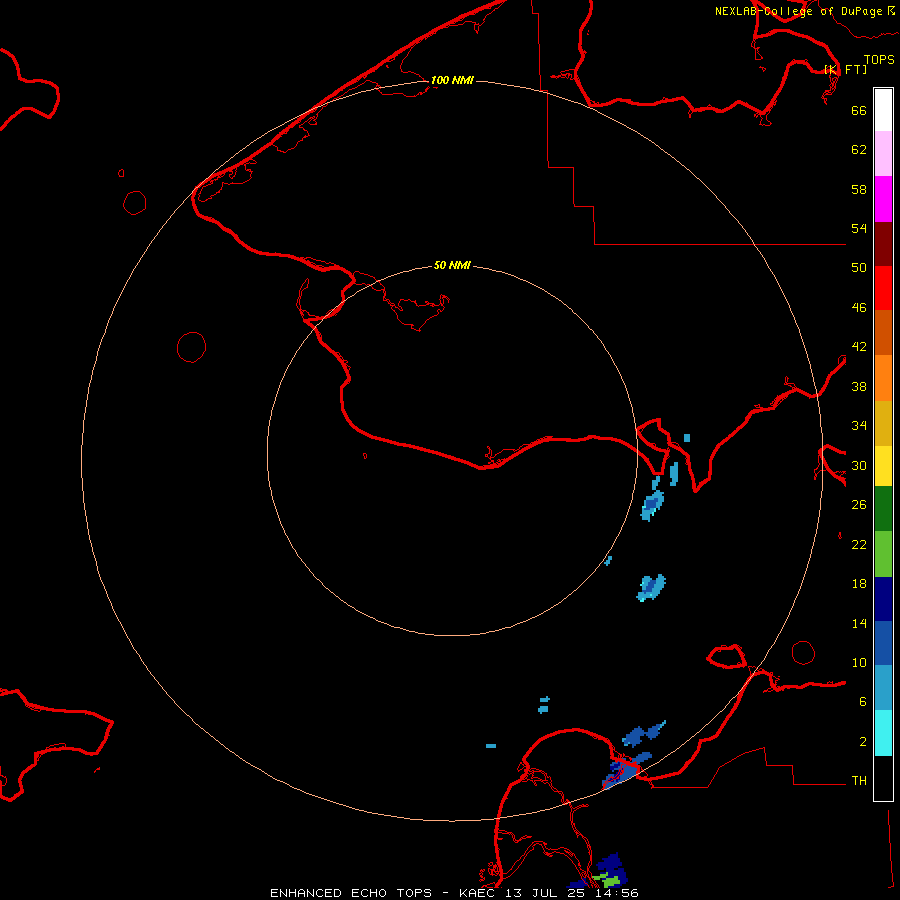Click the TOPS legend title
Screen dimensions: 900x900
(879, 60)
